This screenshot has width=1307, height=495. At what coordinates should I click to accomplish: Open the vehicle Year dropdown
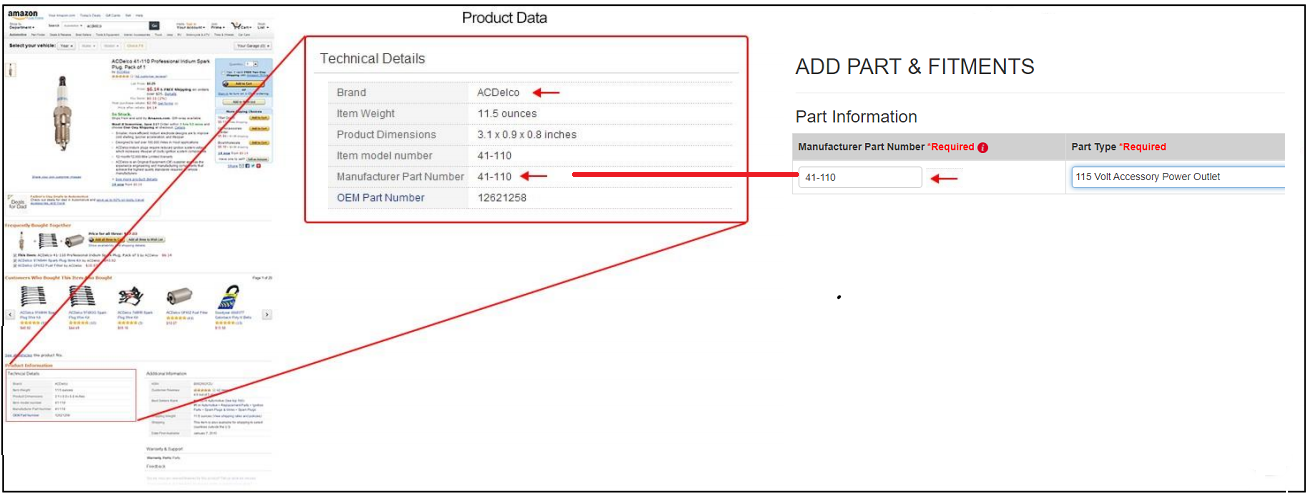(65, 45)
